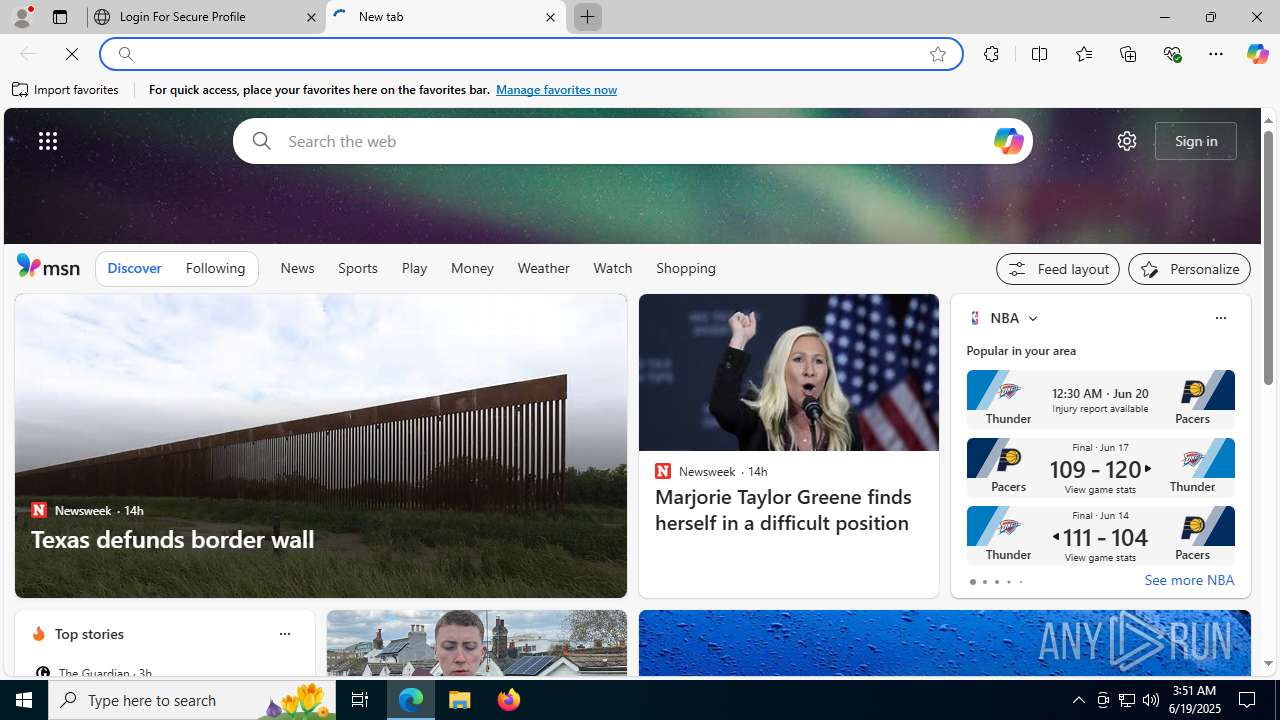
Task: Open Windows Start menu
Action: click(x=24, y=700)
